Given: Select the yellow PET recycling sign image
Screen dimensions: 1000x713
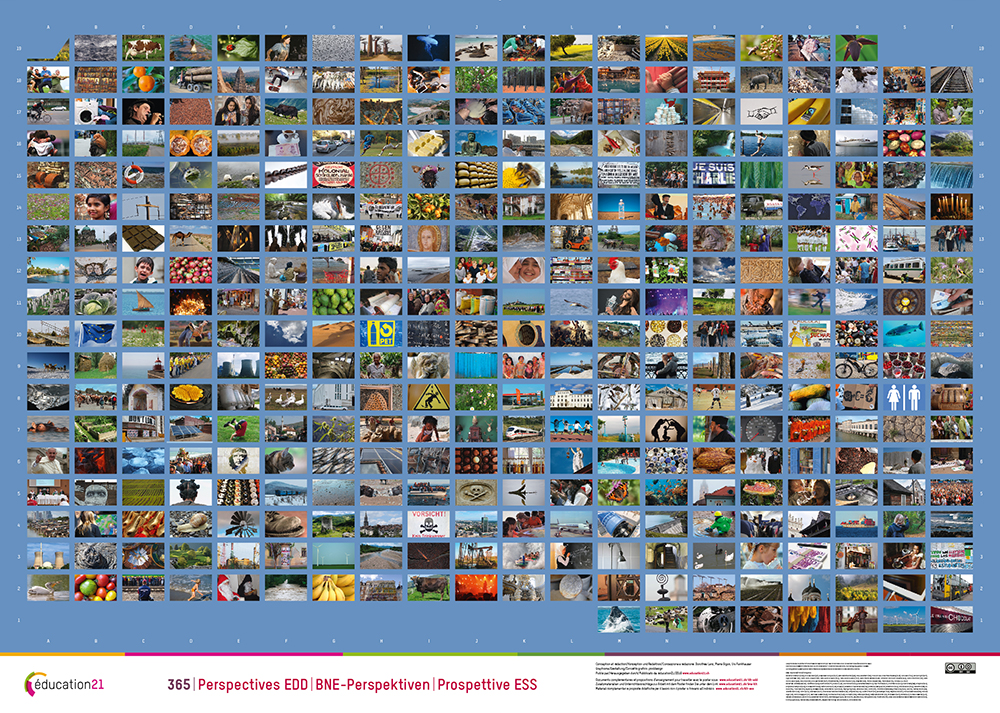Looking at the screenshot, I should (380, 333).
